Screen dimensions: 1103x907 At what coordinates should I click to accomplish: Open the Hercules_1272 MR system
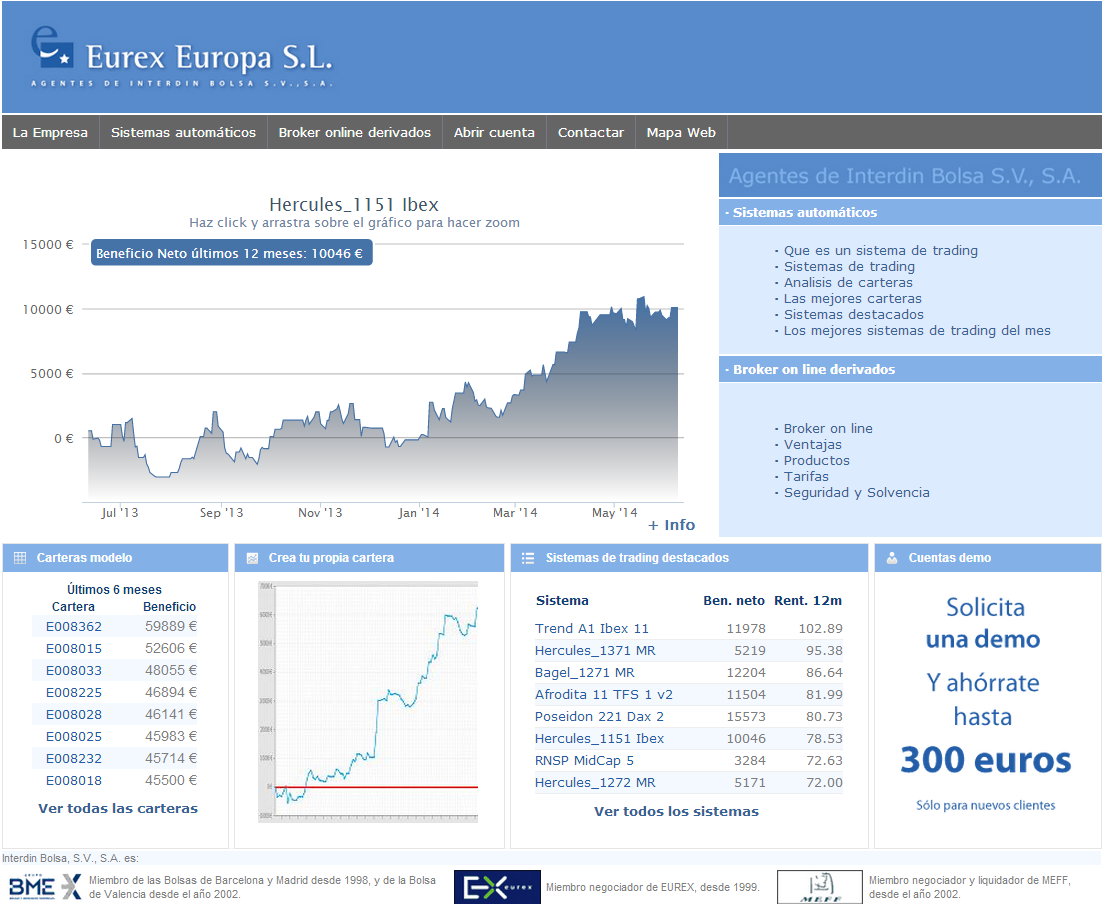point(595,782)
